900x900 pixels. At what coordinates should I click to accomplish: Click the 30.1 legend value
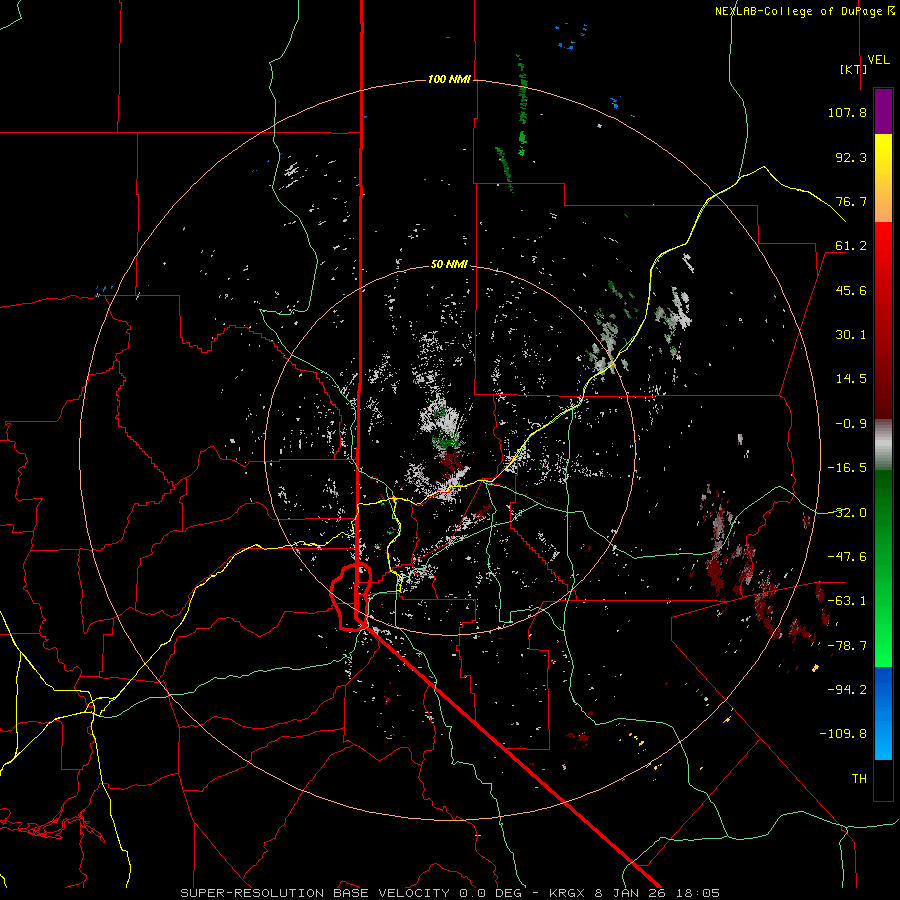tap(851, 335)
